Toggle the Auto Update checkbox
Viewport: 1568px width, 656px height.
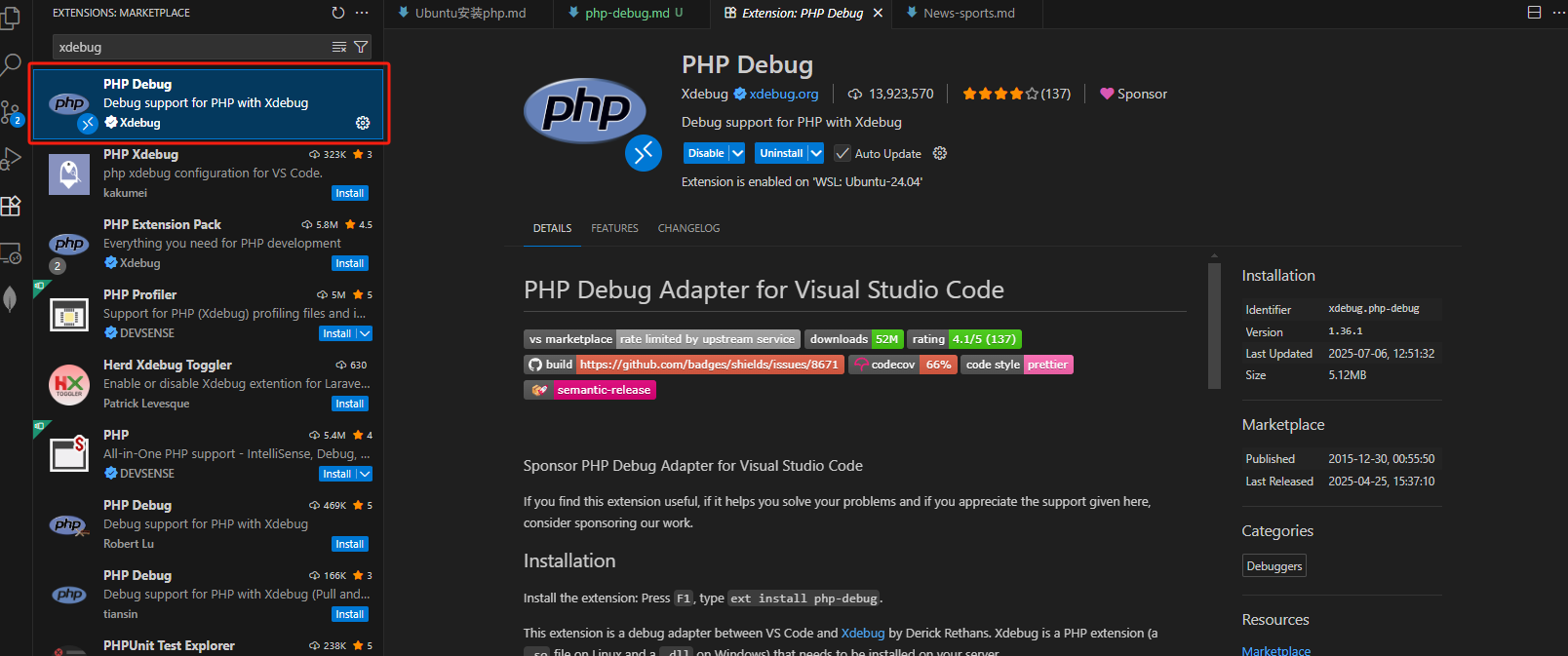tap(843, 153)
